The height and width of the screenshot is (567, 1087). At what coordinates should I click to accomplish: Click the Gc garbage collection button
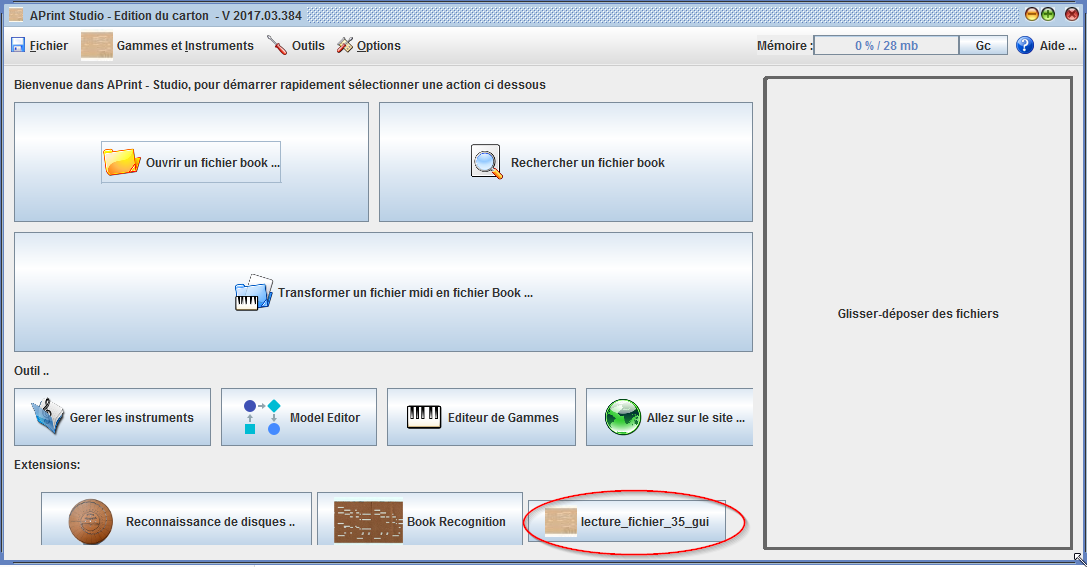983,46
